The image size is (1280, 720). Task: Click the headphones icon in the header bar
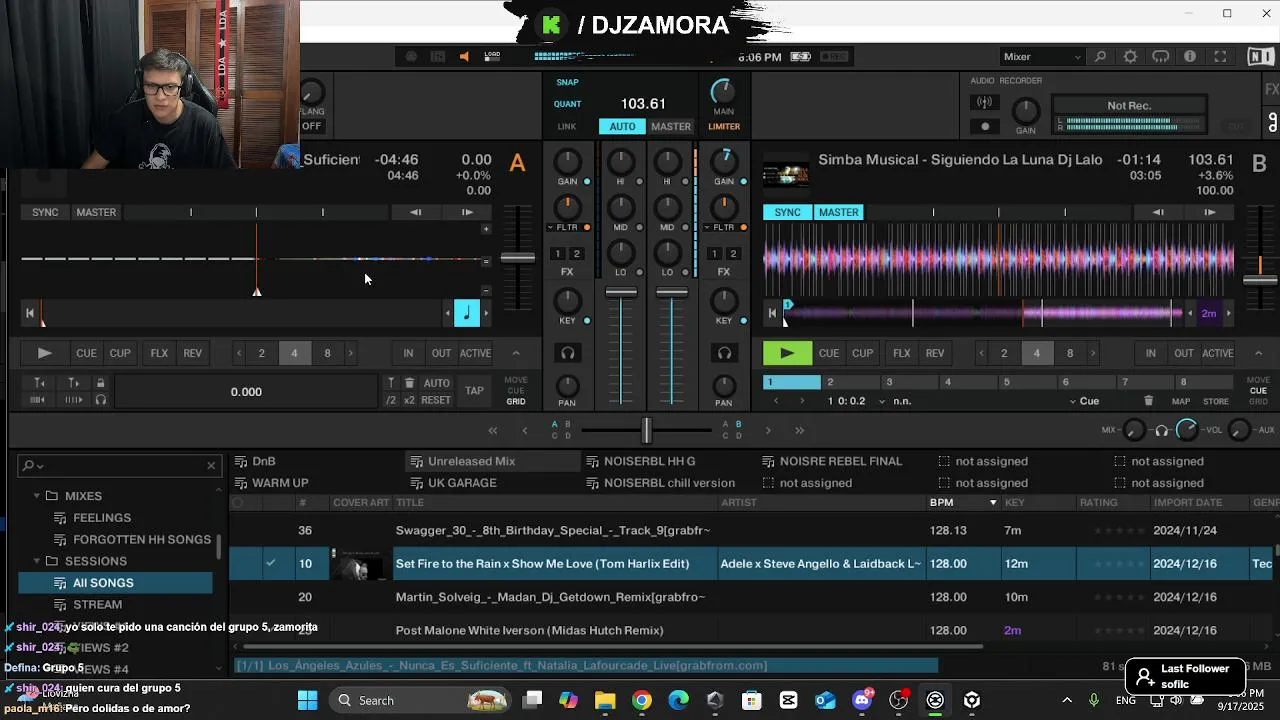coord(1160,57)
